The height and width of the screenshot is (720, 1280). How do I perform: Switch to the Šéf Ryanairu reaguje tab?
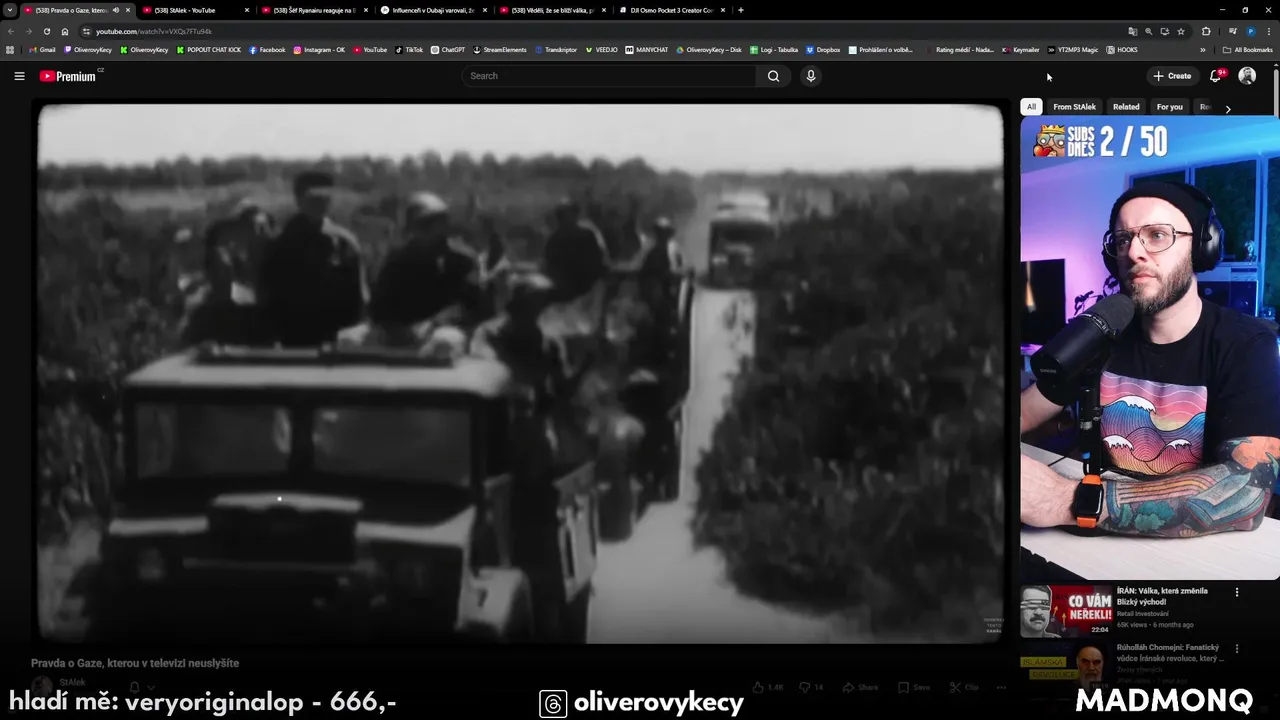click(314, 10)
